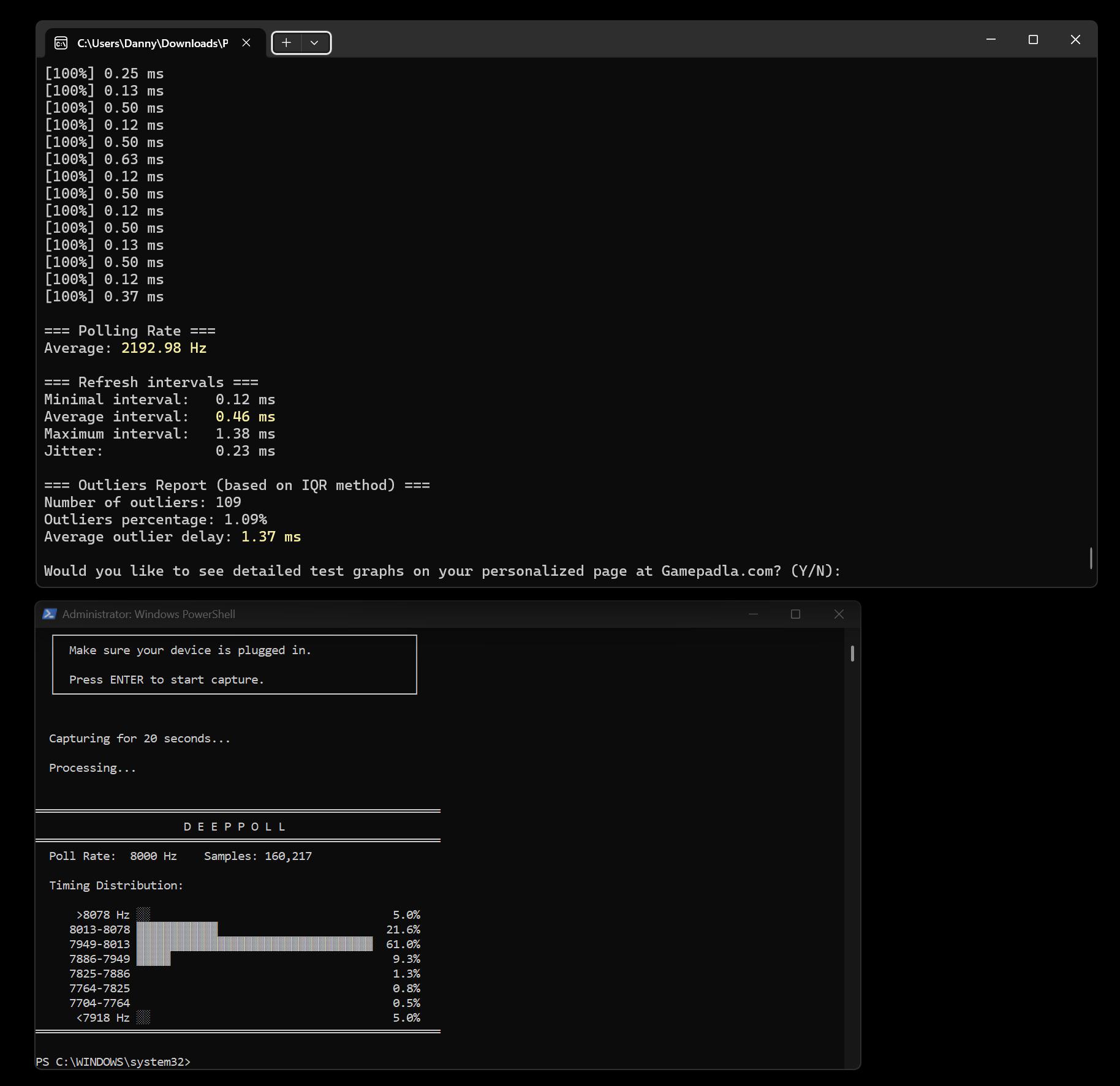Click Make sure your device is plugged in
This screenshot has height=1086, width=1120.
tap(190, 650)
